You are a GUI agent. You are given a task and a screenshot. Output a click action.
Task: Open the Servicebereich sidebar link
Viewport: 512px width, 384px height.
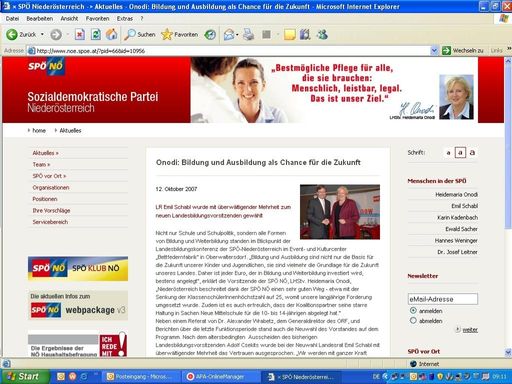pos(50,222)
